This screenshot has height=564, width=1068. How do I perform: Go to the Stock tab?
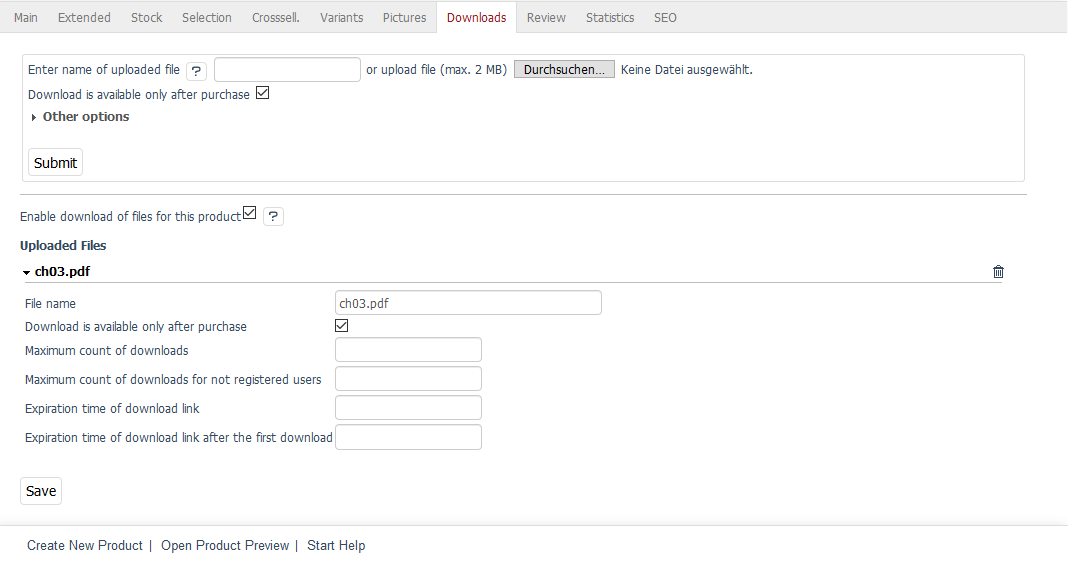(x=146, y=17)
